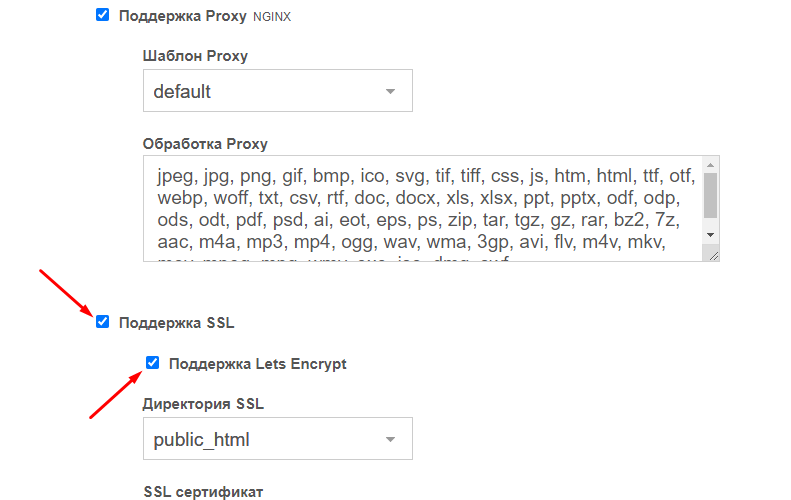Click the scrollbar thumb in the extensions textarea
791x500 pixels.
point(710,195)
